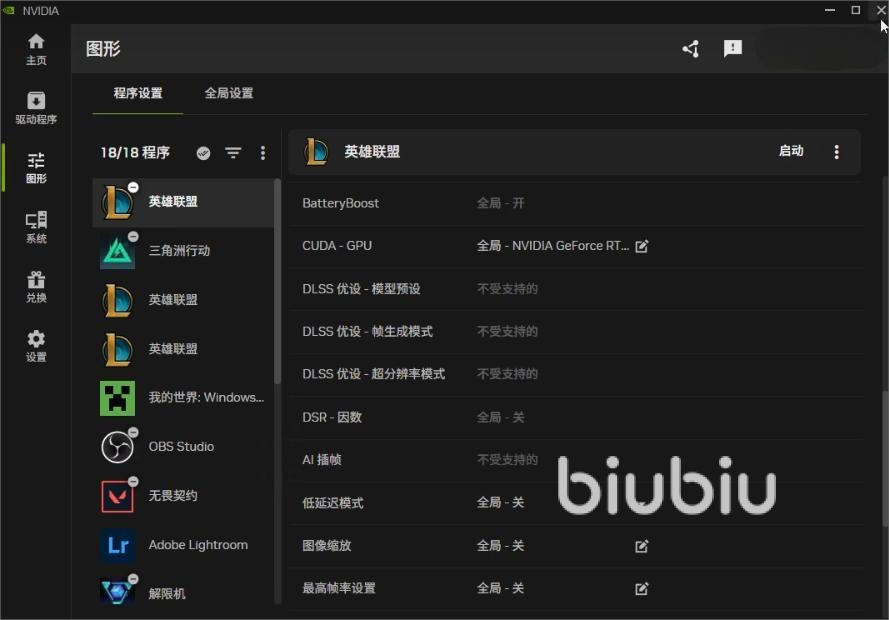
Task: Open the program list filter icon
Action: click(x=233, y=153)
